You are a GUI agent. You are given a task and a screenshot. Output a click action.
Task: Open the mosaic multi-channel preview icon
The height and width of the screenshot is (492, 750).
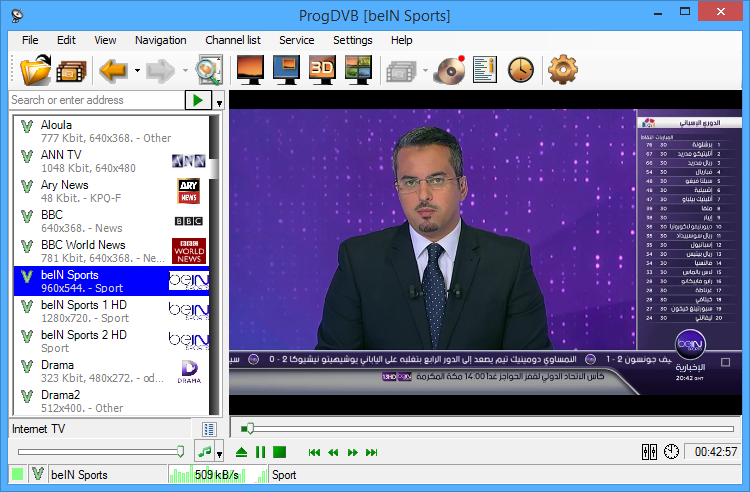pos(358,70)
